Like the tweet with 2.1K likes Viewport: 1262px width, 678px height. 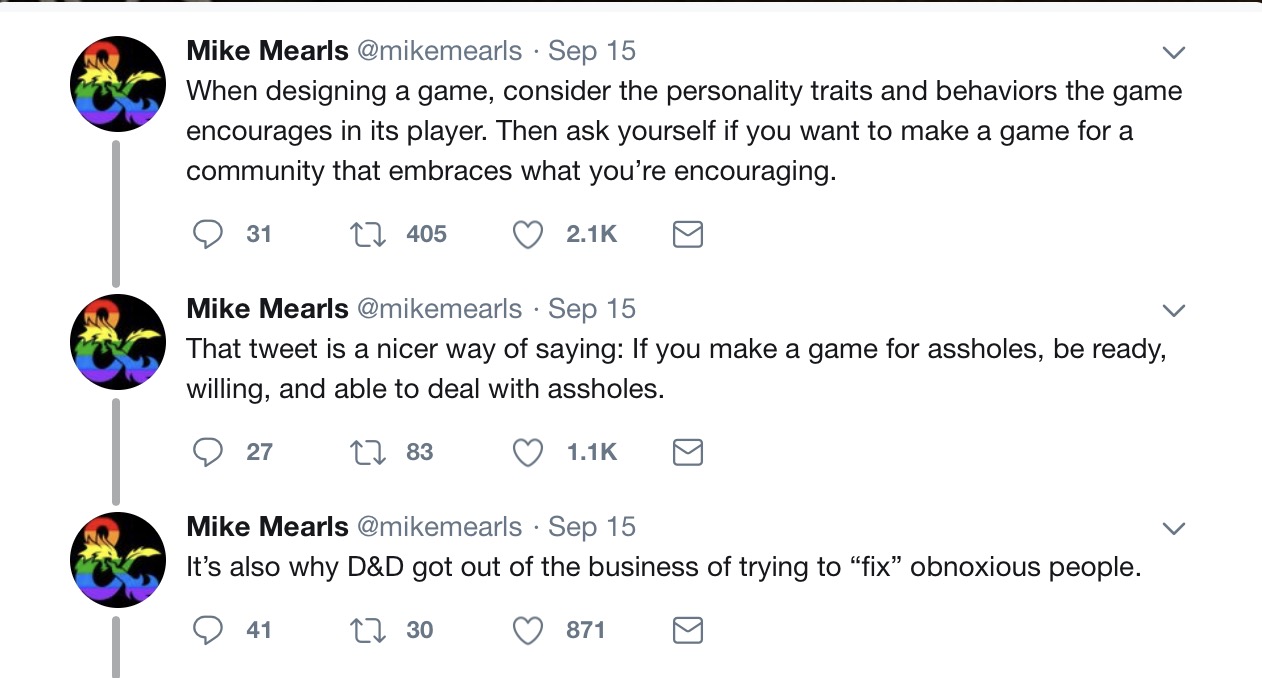(x=527, y=235)
